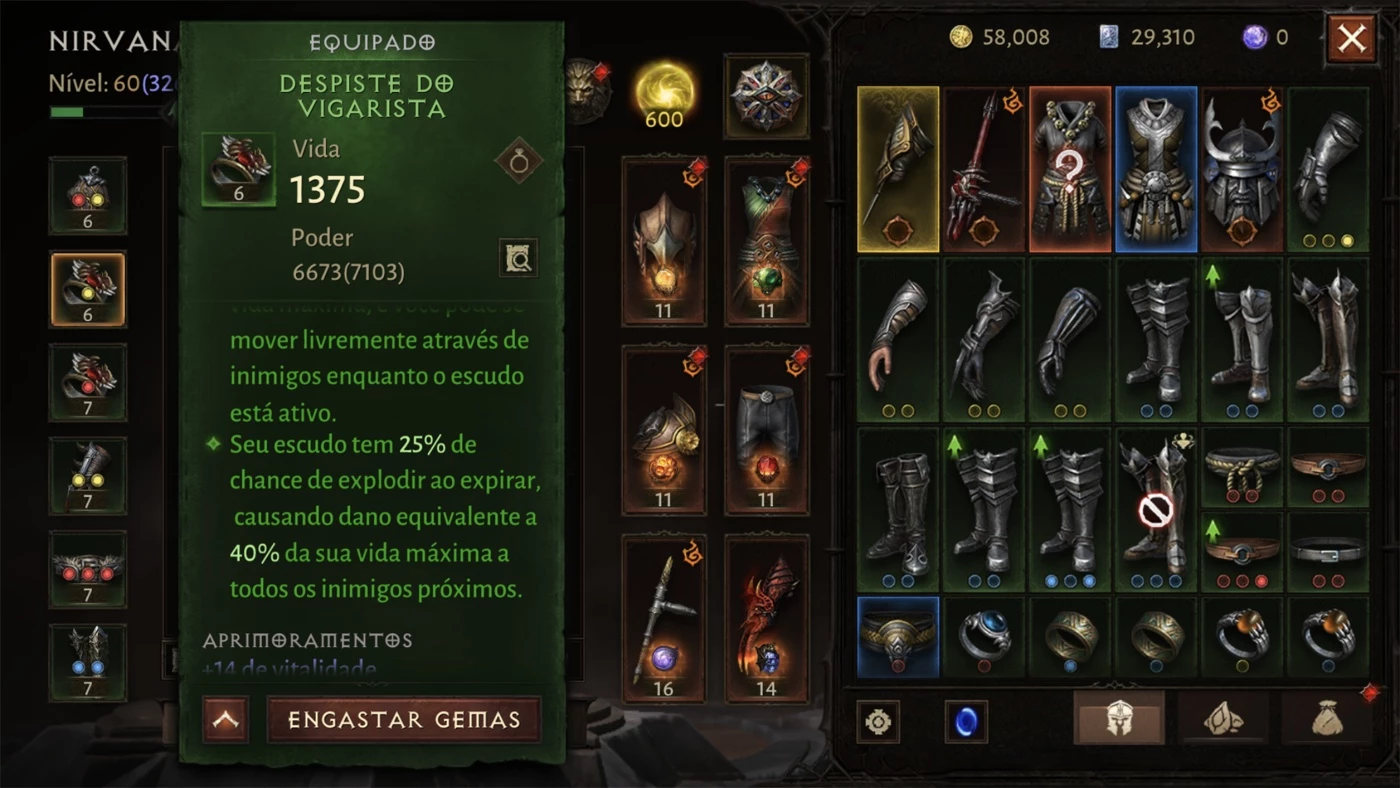
Task: Select equipped helmet slot level 11
Action: tap(664, 241)
